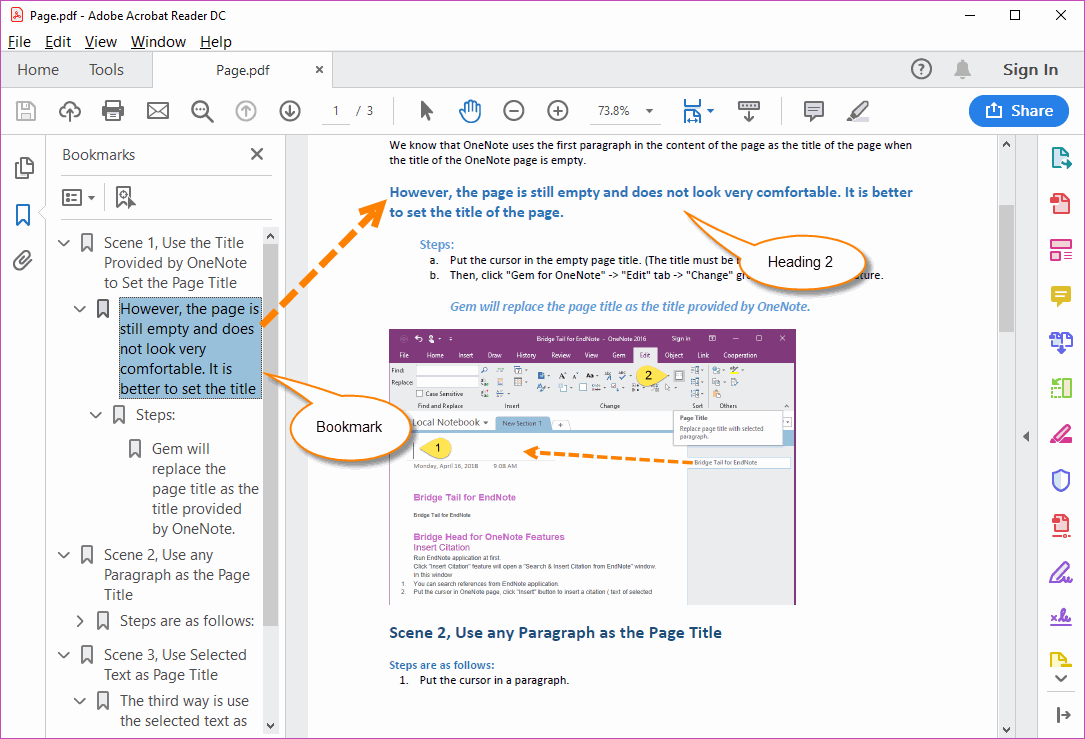The height and width of the screenshot is (739, 1085).
Task: Open Combine Files tool in right pane
Action: [1061, 342]
